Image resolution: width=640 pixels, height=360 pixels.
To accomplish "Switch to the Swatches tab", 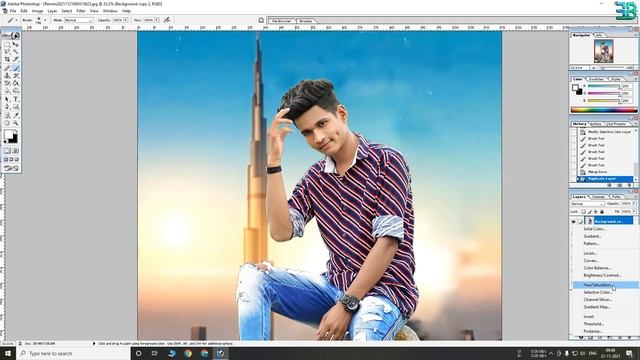I will tap(596, 79).
